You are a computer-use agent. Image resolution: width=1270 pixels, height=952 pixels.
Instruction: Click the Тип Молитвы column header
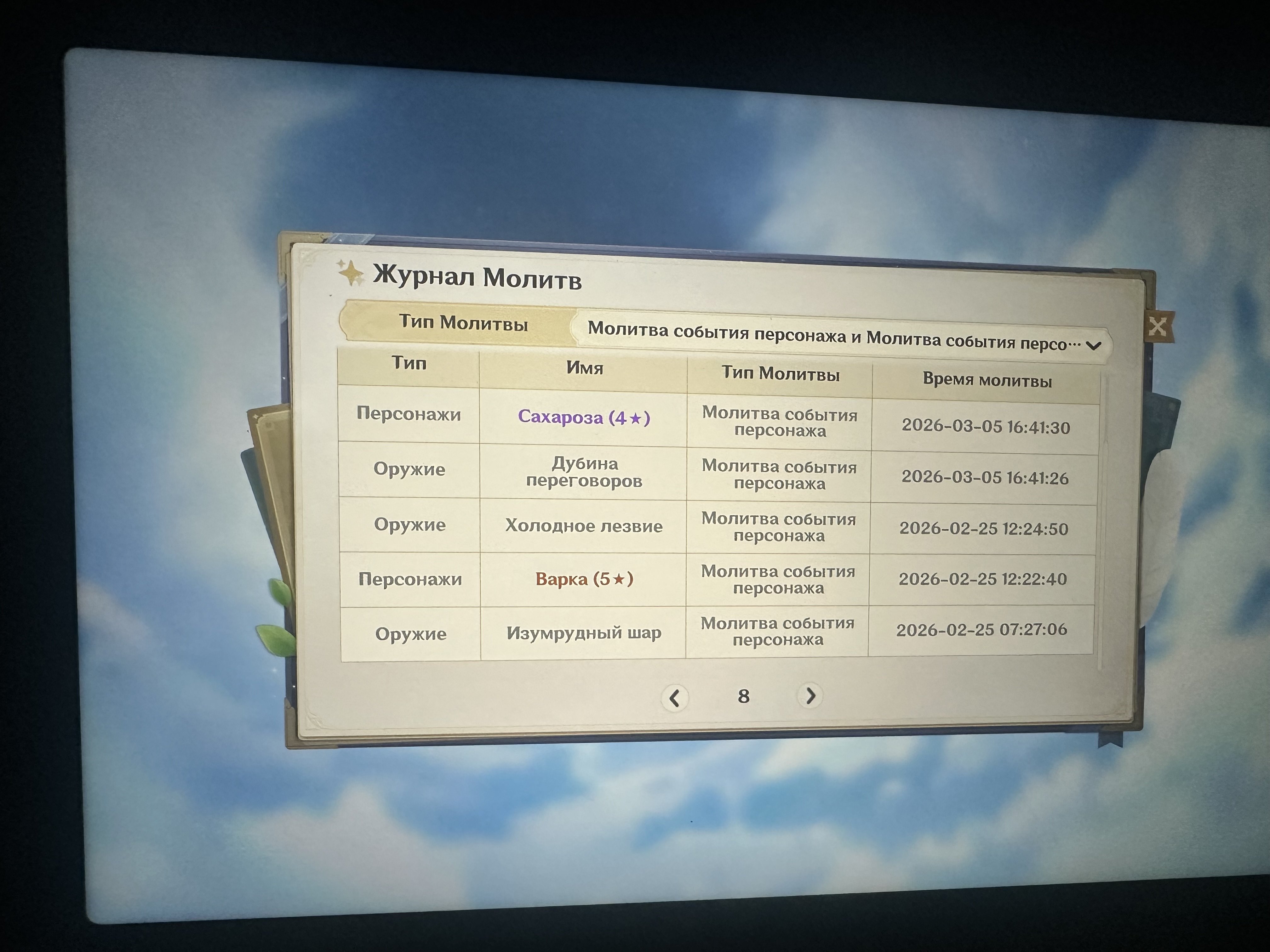(780, 374)
